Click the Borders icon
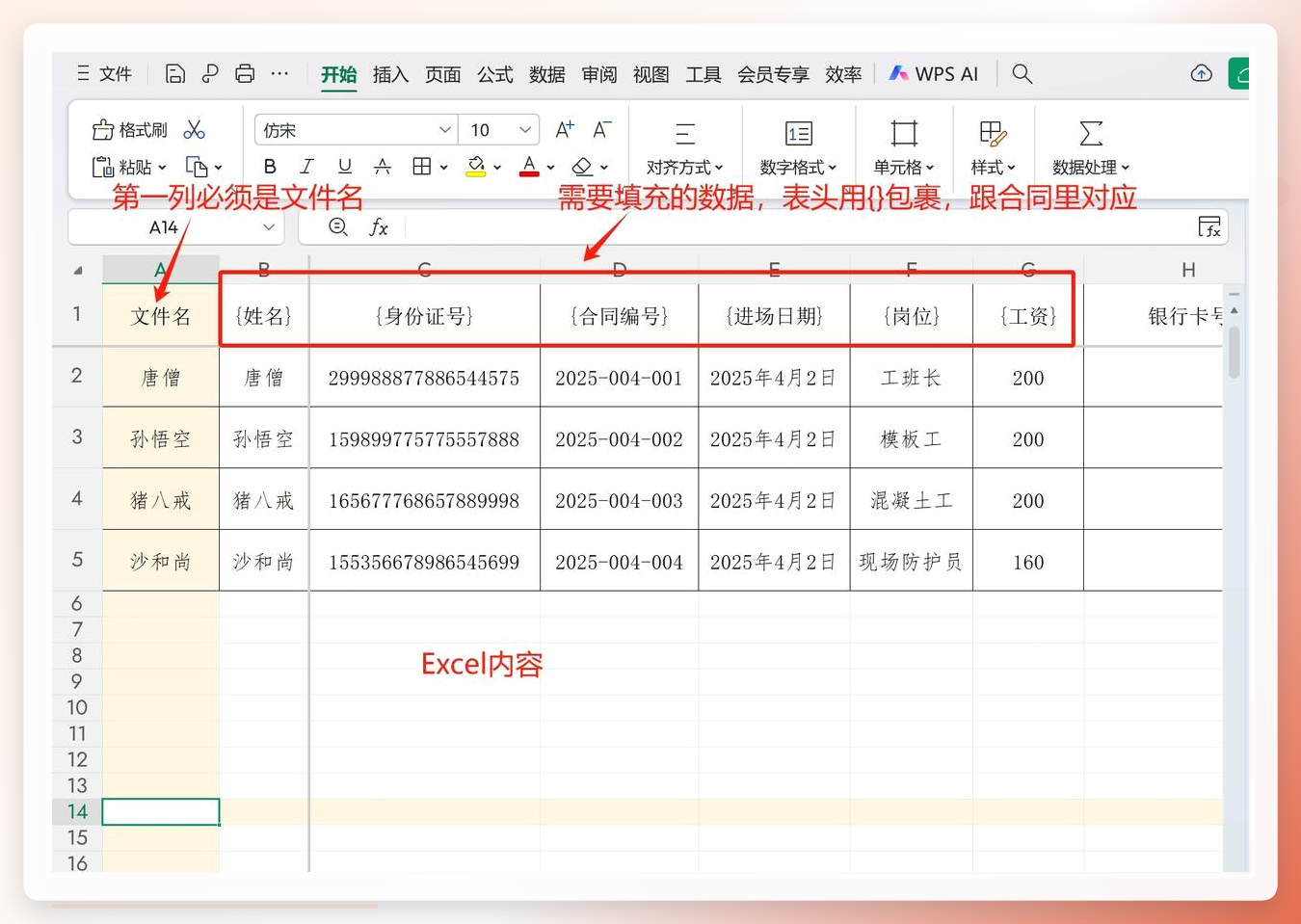 421,167
